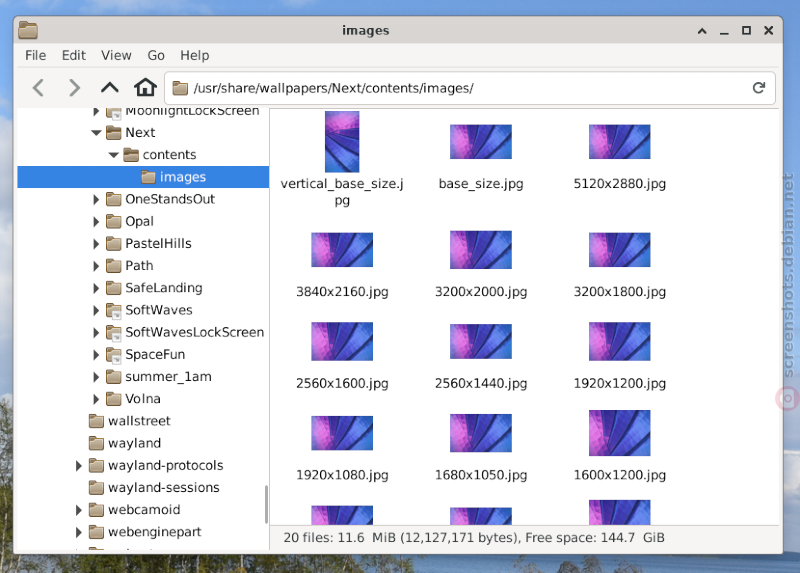Click the Next folder icon in the tree
The height and width of the screenshot is (573, 800).
coord(113,133)
